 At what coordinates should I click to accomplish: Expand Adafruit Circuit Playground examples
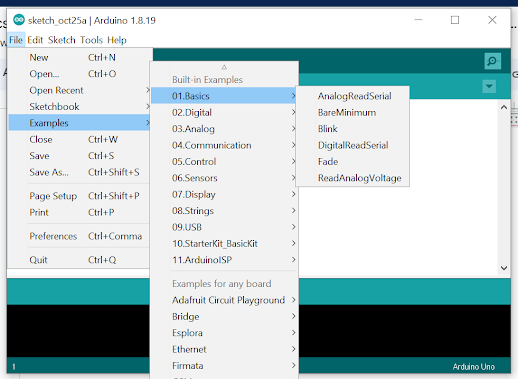(224, 300)
